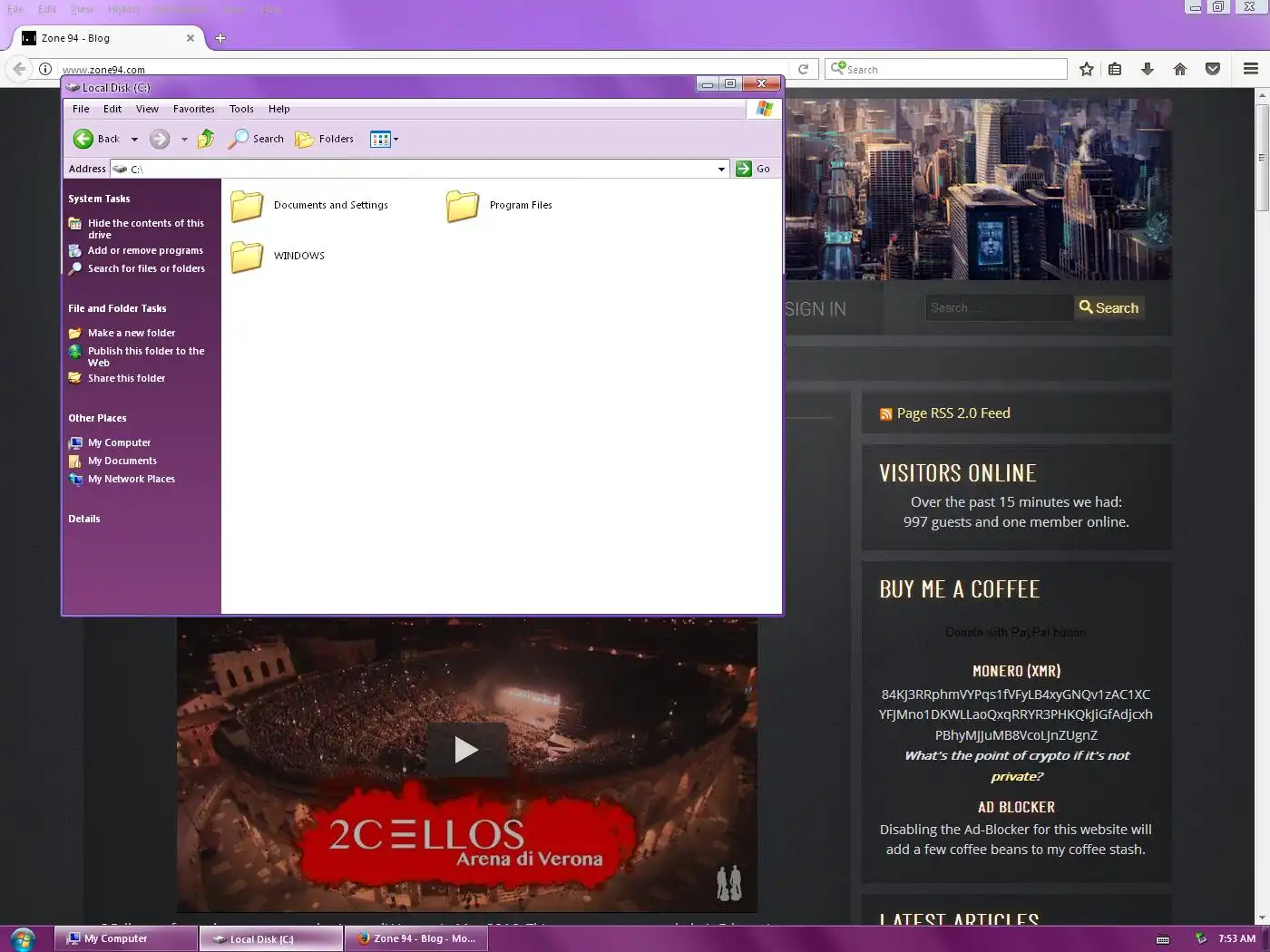Open the Views icon menu
The height and width of the screenshot is (952, 1270).
tap(385, 139)
